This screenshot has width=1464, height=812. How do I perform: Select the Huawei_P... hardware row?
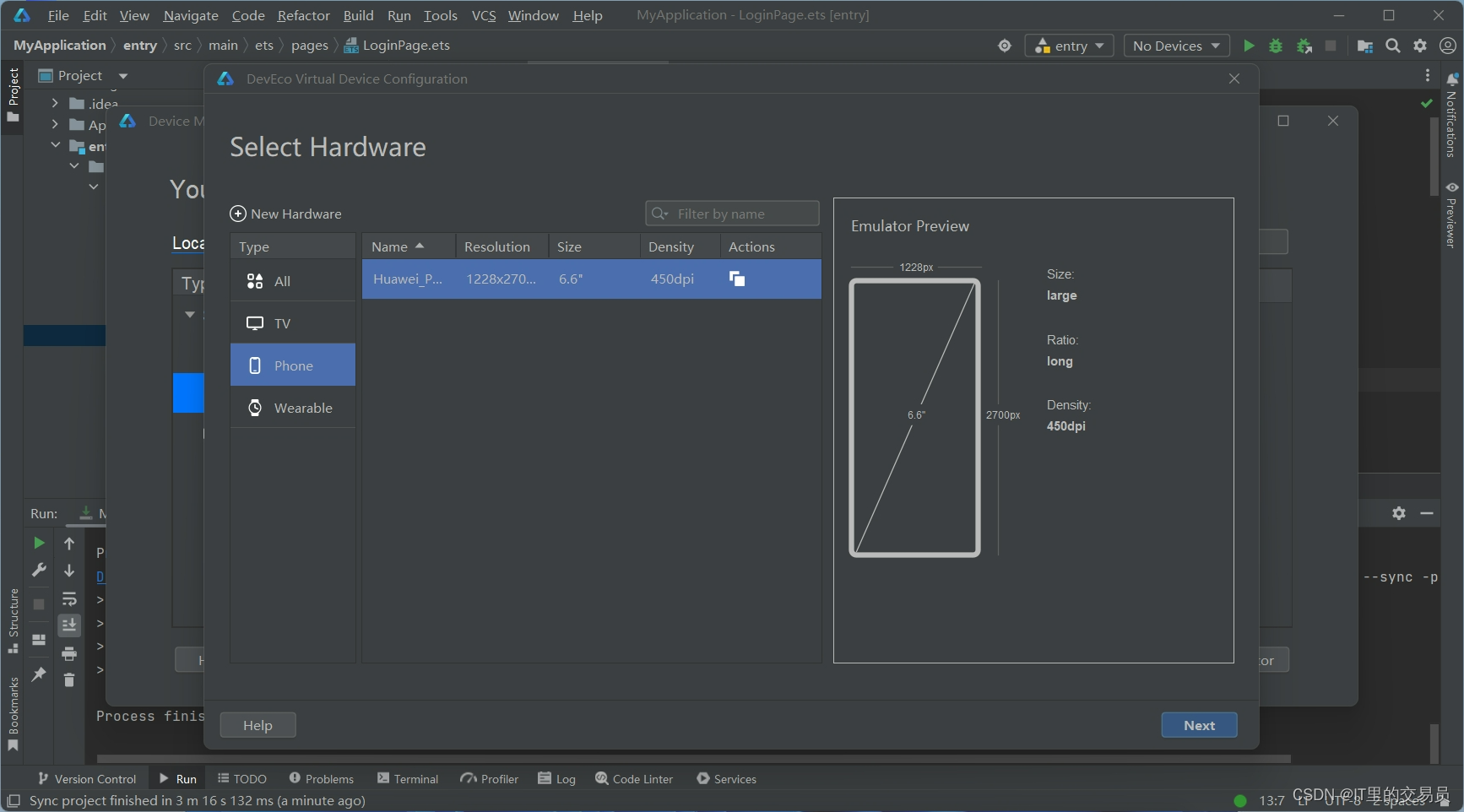(x=591, y=279)
